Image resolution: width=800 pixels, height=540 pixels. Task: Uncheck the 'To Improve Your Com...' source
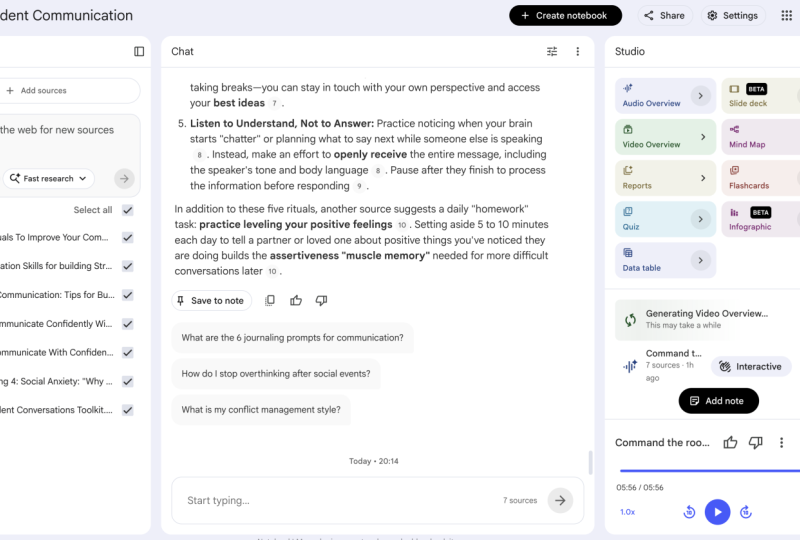point(128,238)
